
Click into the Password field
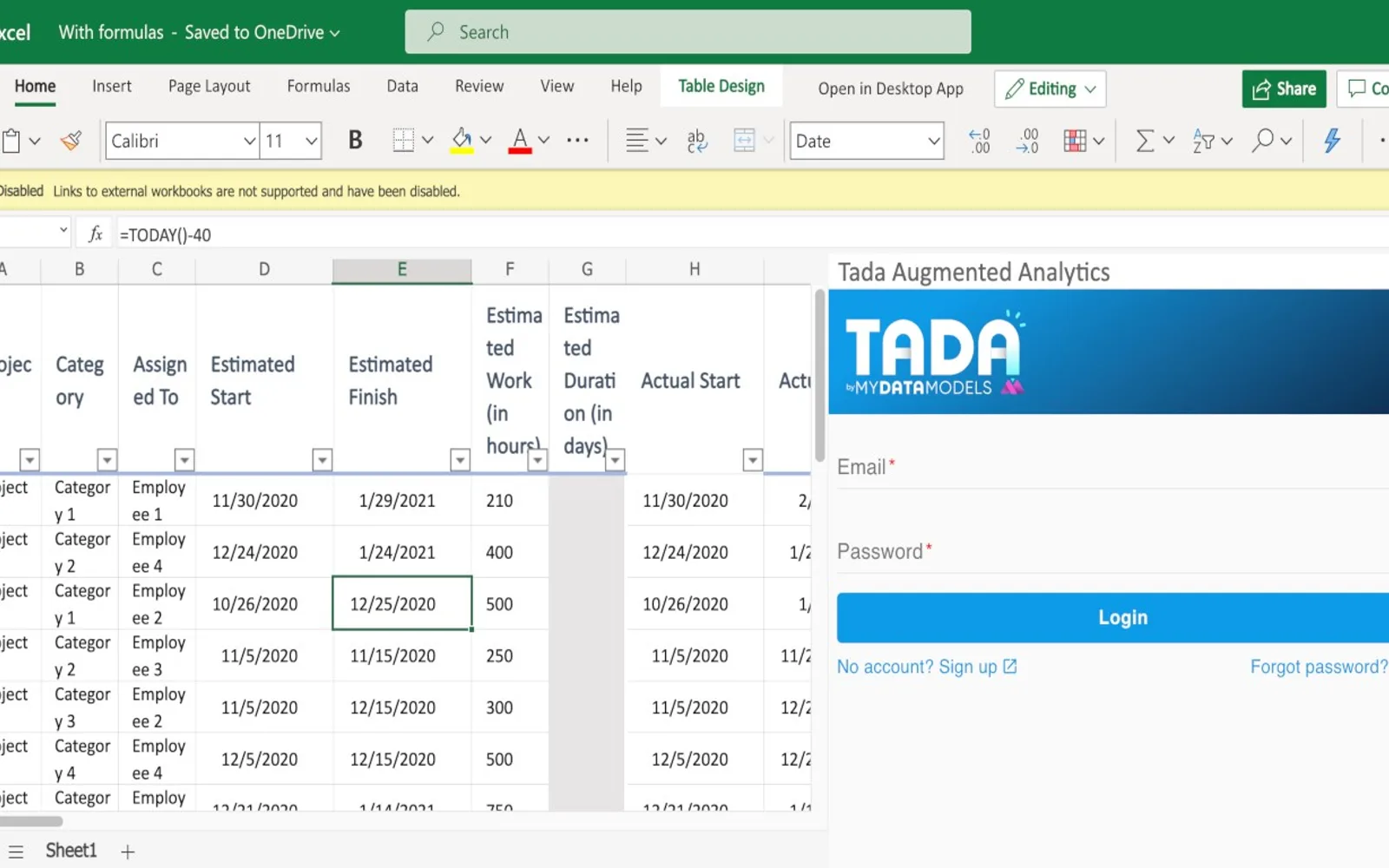tap(1113, 552)
